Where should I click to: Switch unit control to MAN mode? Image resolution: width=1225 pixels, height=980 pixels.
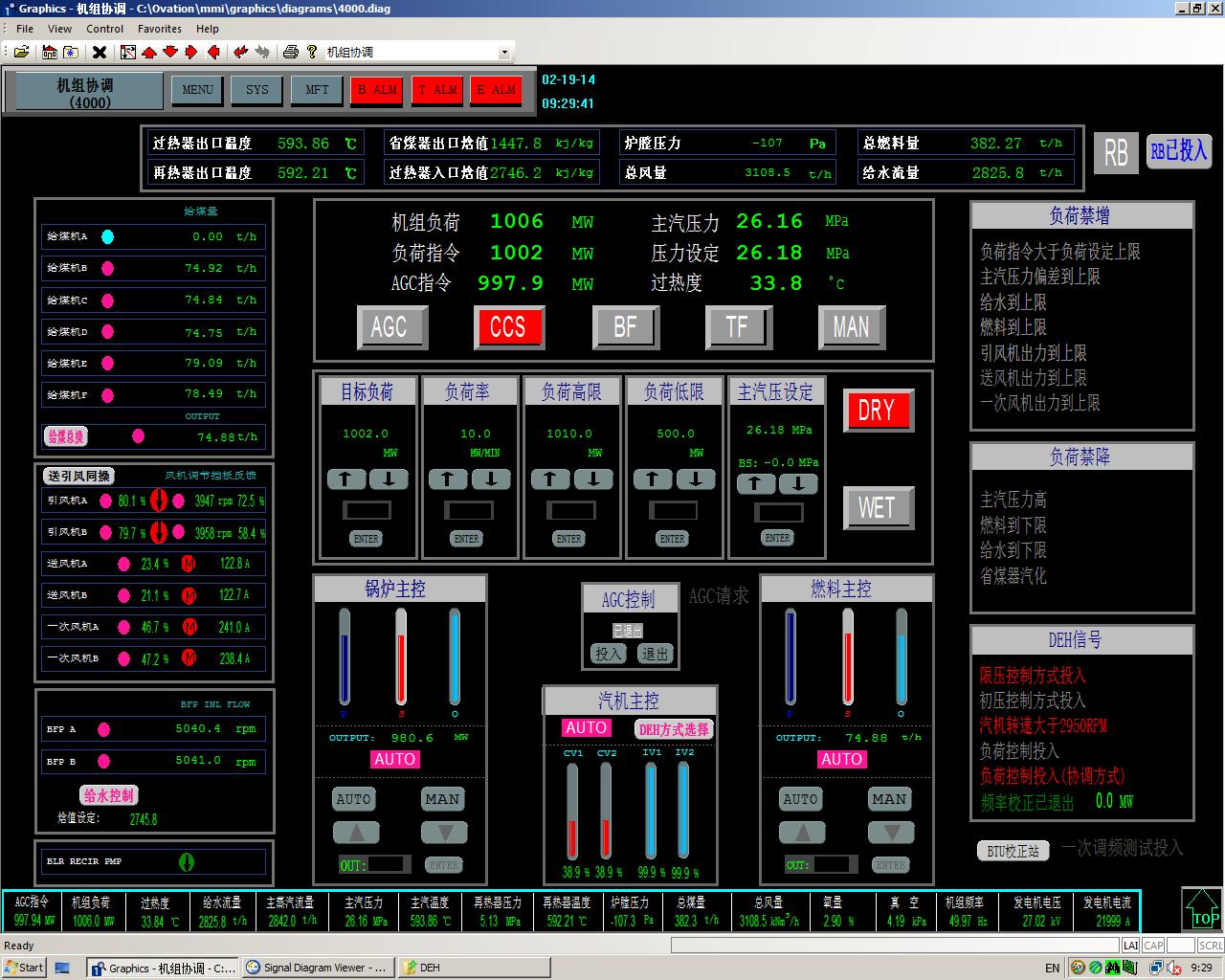(x=851, y=327)
